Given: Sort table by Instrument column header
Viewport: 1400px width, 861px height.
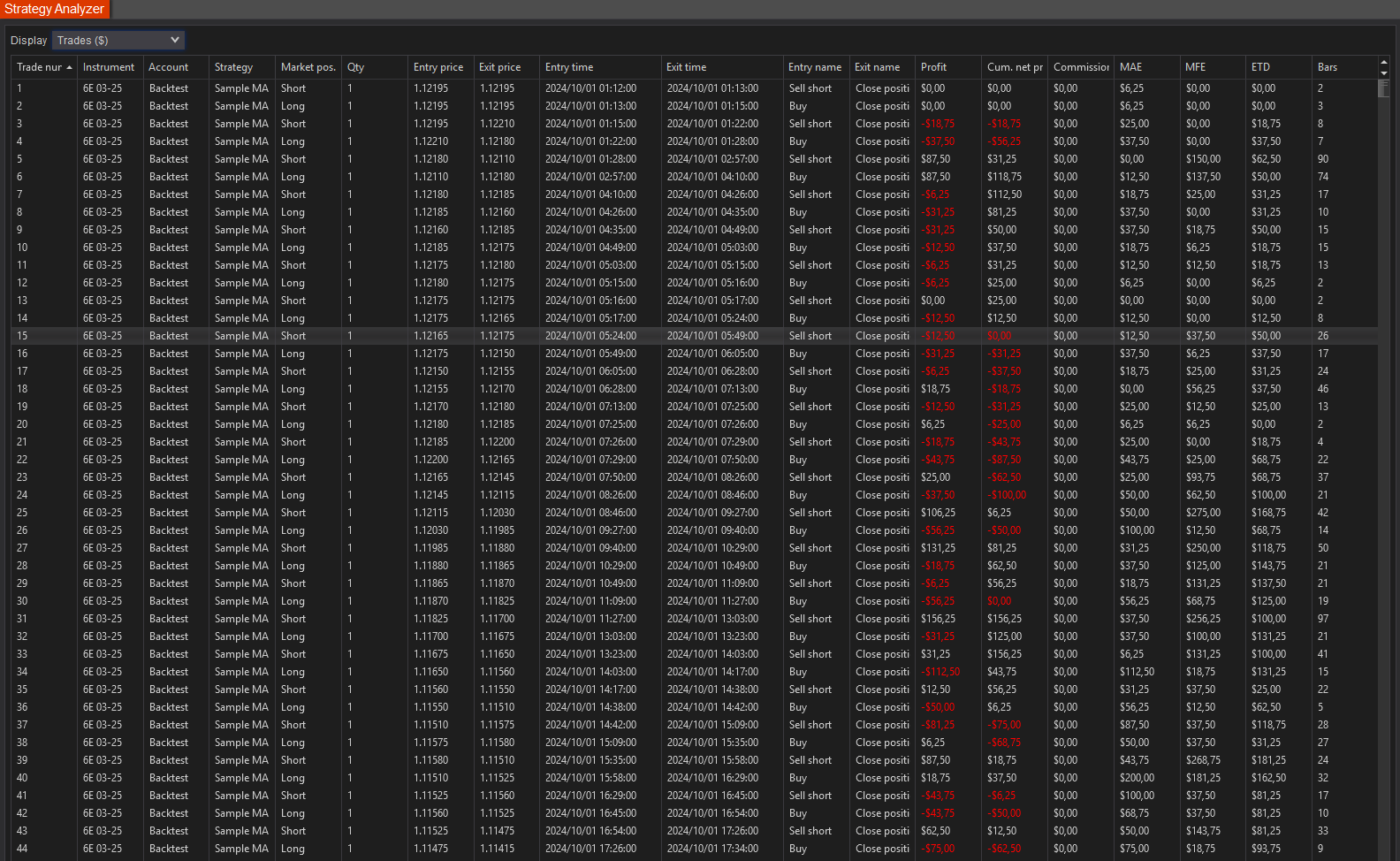Looking at the screenshot, I should (110, 67).
